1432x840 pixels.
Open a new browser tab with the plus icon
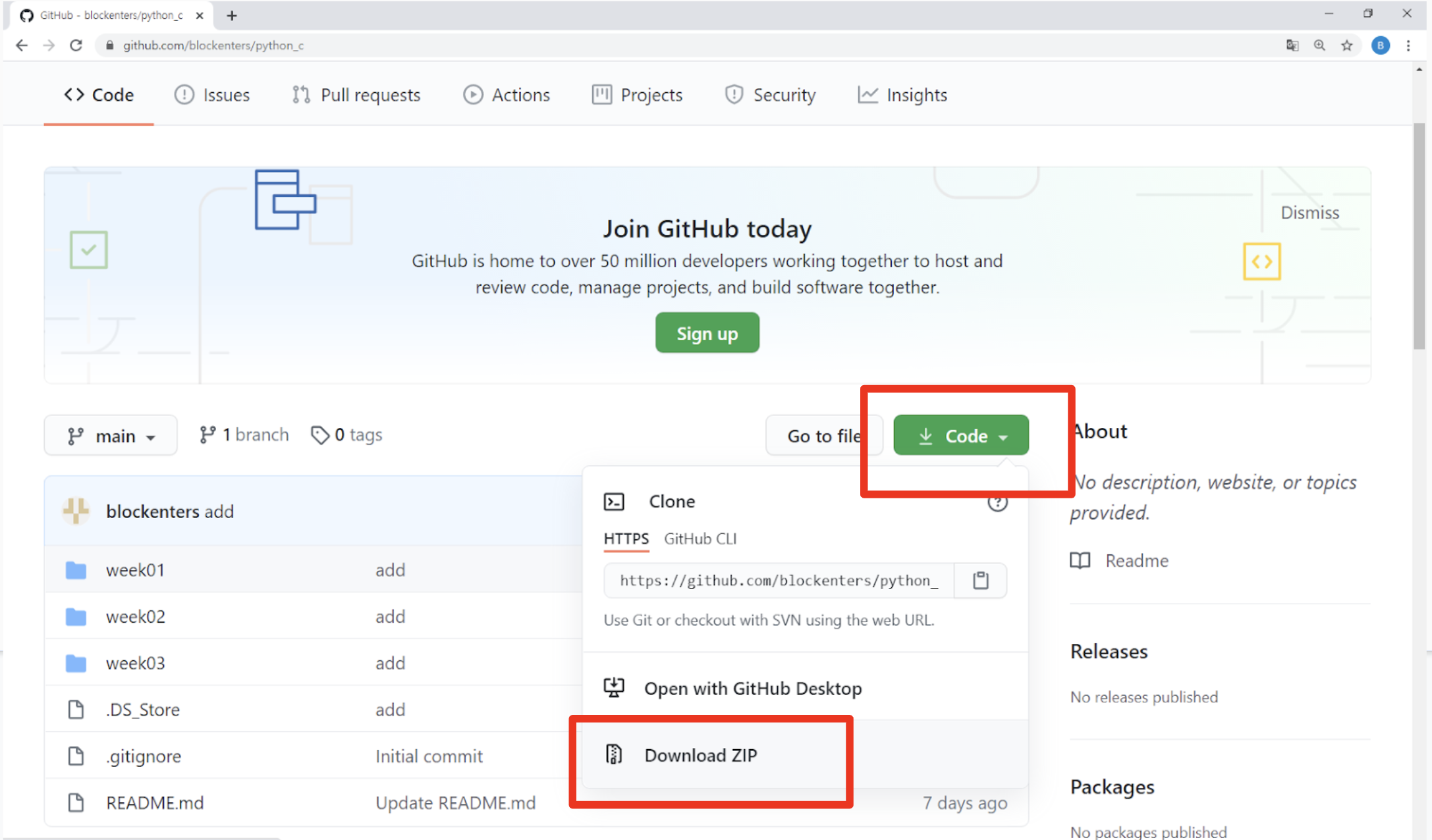click(x=232, y=15)
